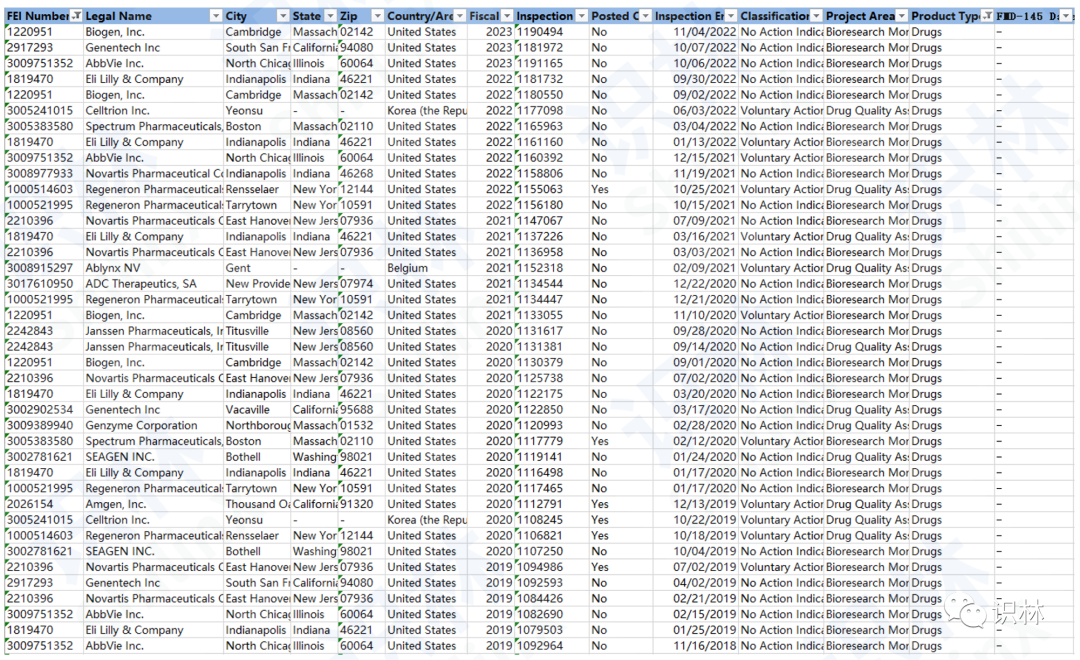Open the Product Type column filter dropdown
The image size is (1080, 660).
pyautogui.click(x=987, y=16)
